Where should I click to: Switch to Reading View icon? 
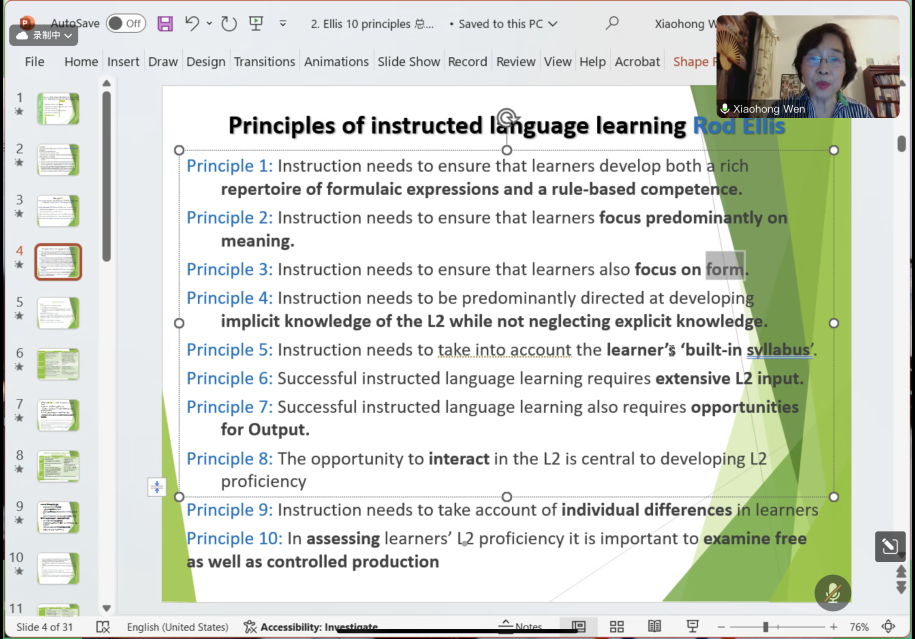point(655,627)
